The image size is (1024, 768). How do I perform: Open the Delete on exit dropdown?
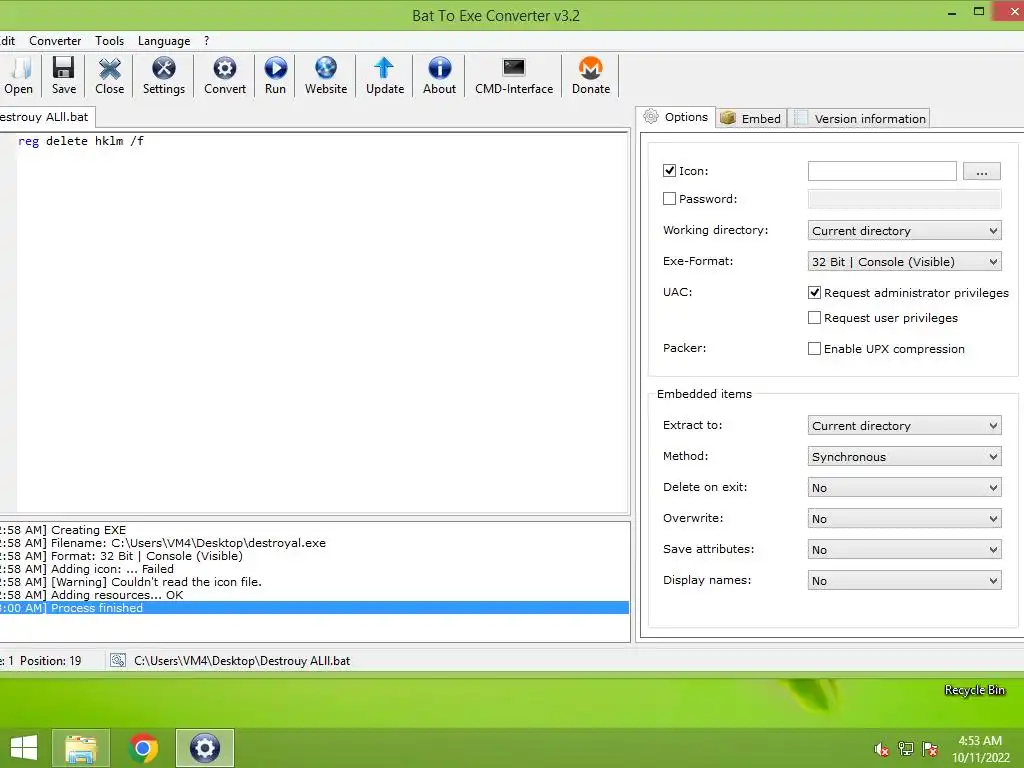tap(904, 488)
